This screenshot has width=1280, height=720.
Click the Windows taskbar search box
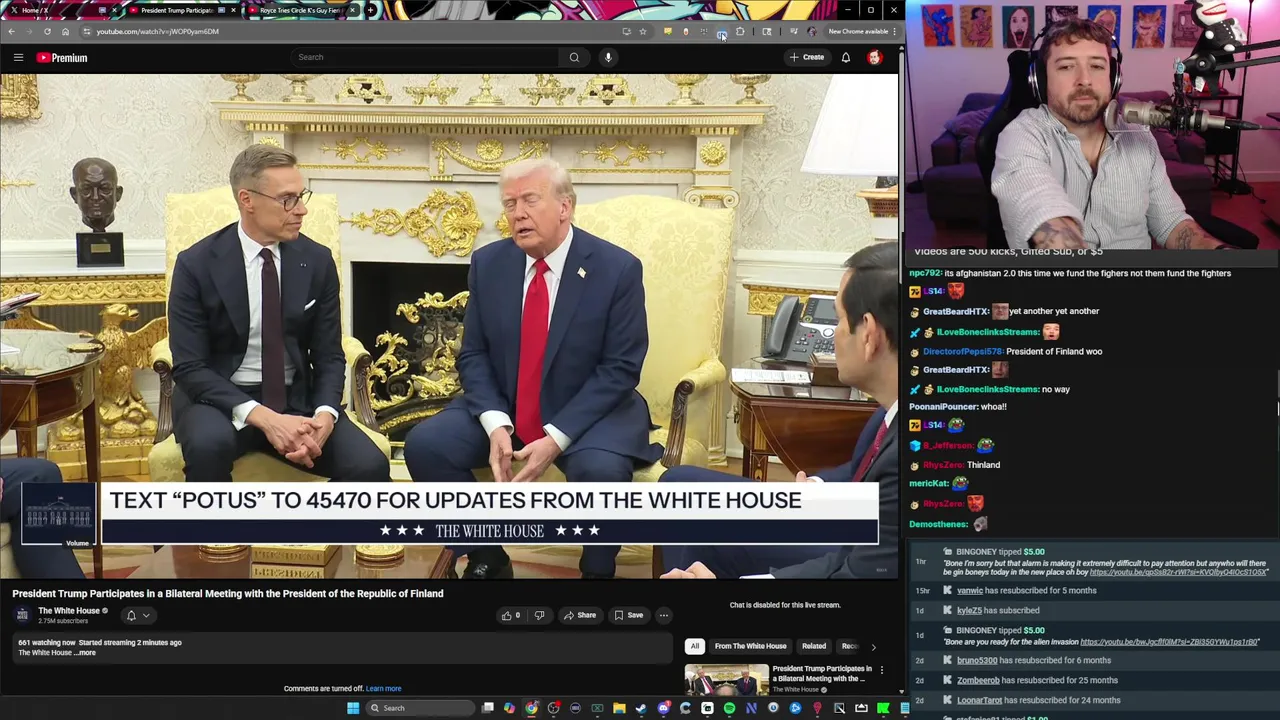(420, 708)
